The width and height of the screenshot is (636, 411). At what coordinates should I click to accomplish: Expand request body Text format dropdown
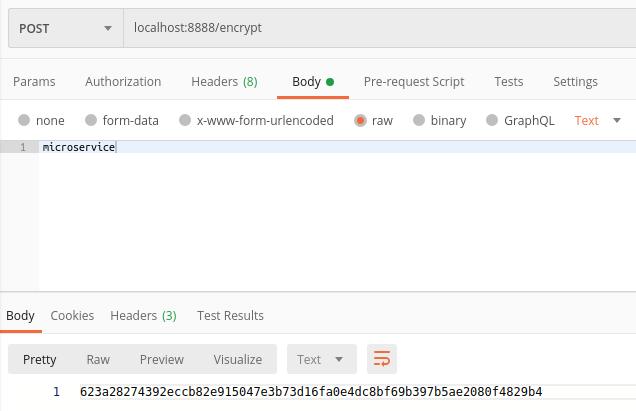point(598,120)
